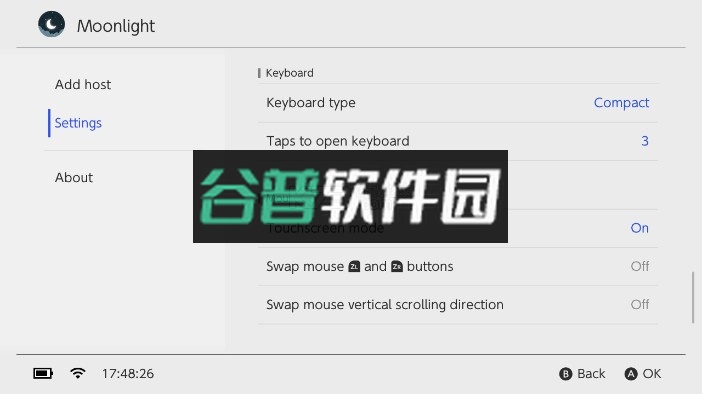Click the clock reading 17:48:26
This screenshot has width=702, height=394.
click(128, 373)
